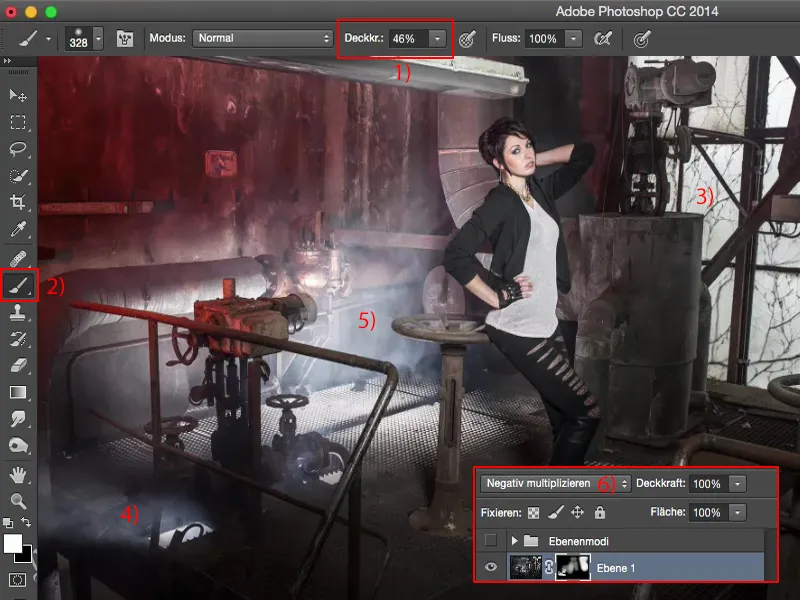Click the white foreground color swatch
The width and height of the screenshot is (800, 600).
(12, 543)
